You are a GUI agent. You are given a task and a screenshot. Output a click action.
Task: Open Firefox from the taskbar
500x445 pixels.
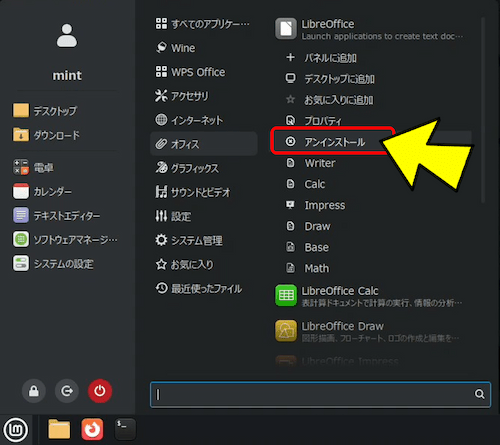click(92, 429)
